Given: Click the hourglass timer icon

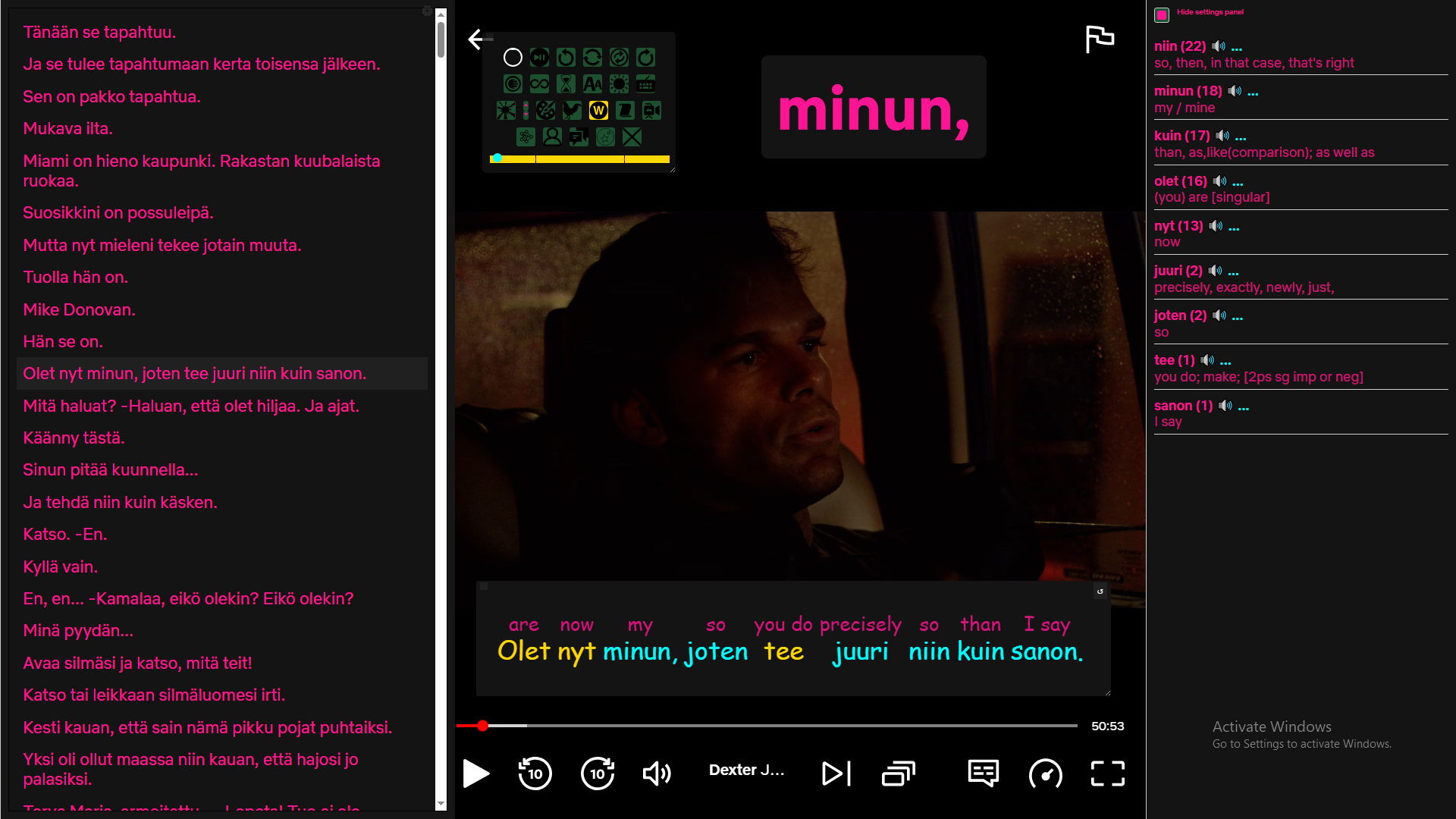Looking at the screenshot, I should [x=566, y=84].
